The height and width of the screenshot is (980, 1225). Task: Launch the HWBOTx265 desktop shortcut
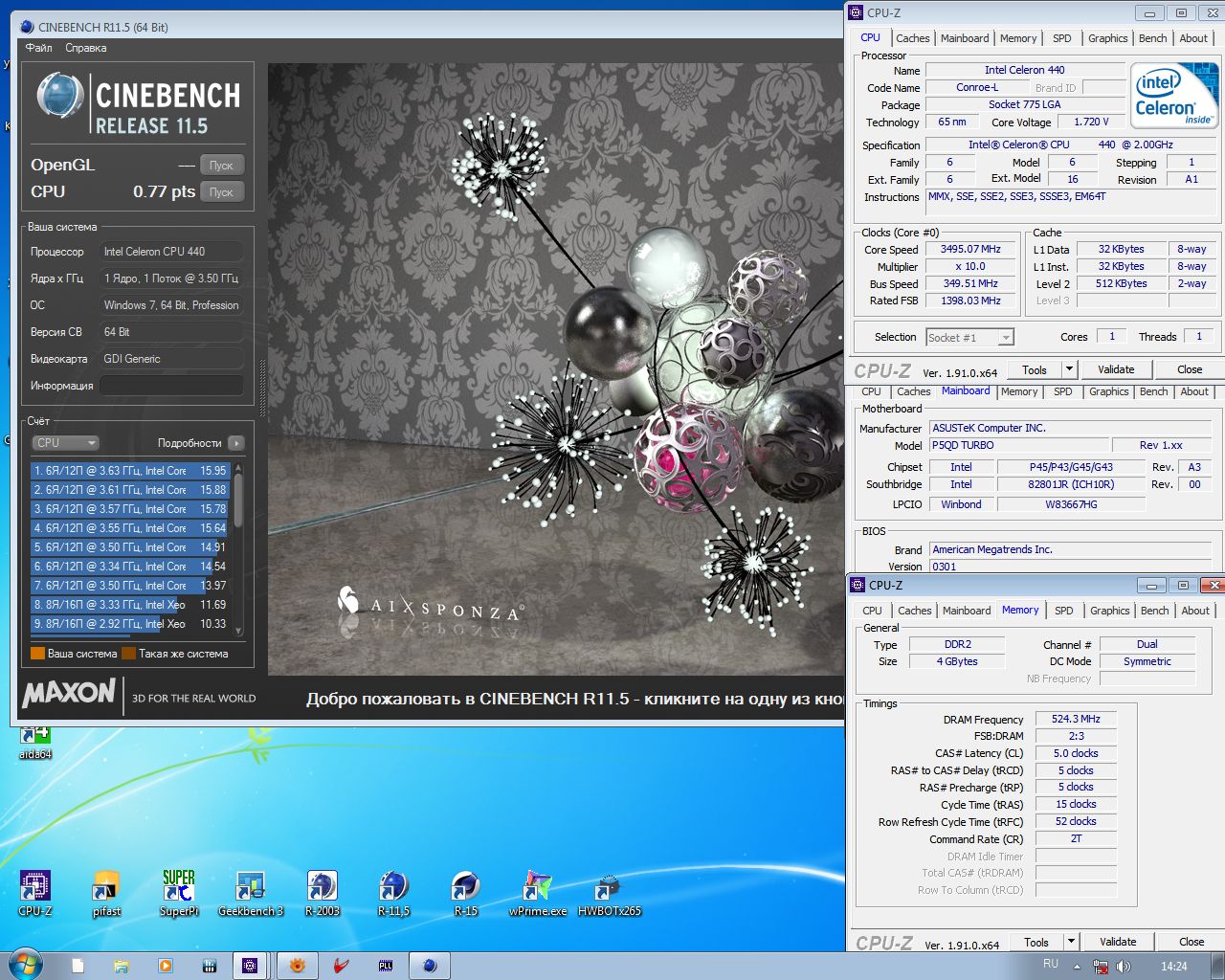coord(610,892)
